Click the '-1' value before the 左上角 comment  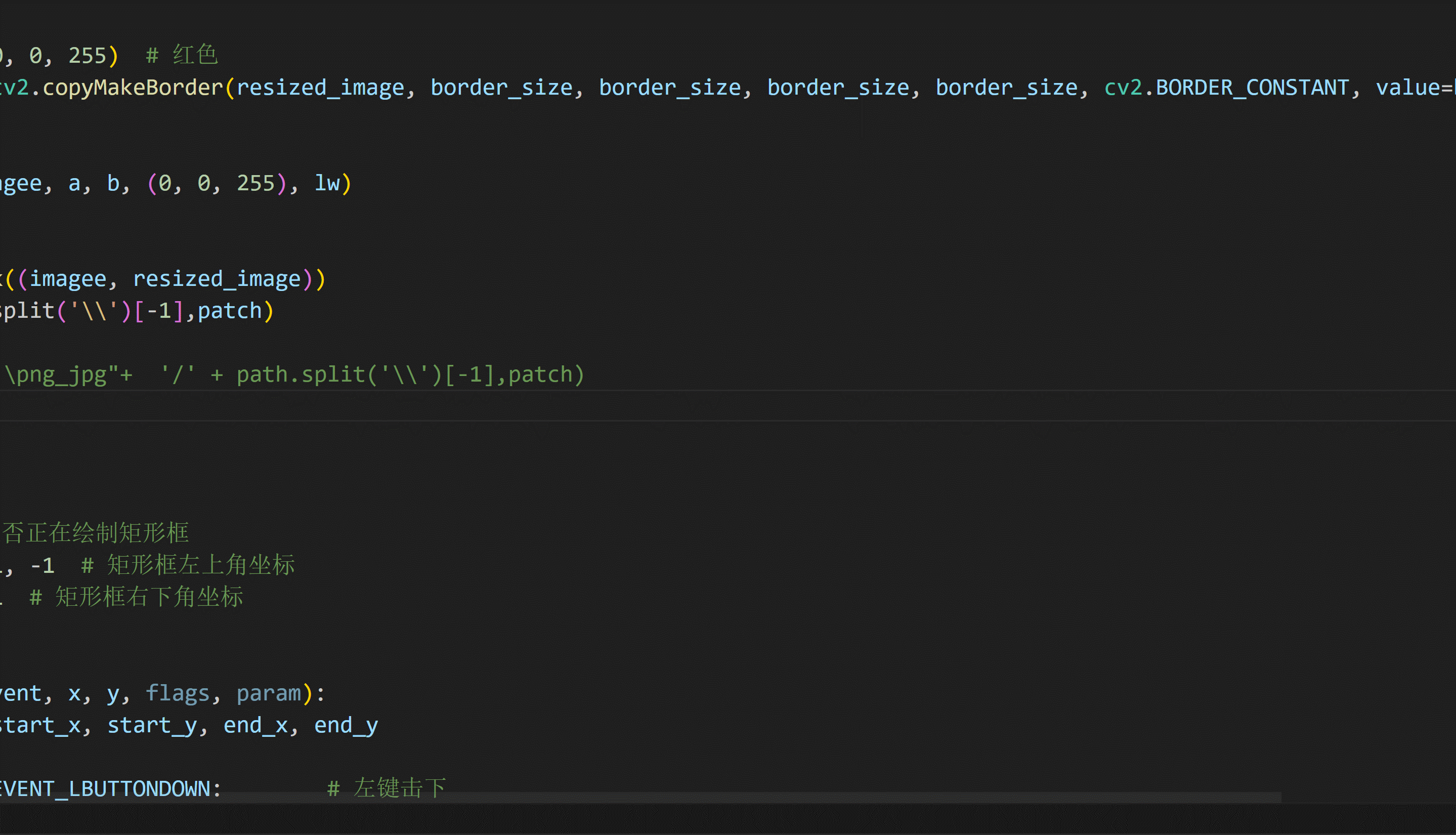tap(42, 565)
